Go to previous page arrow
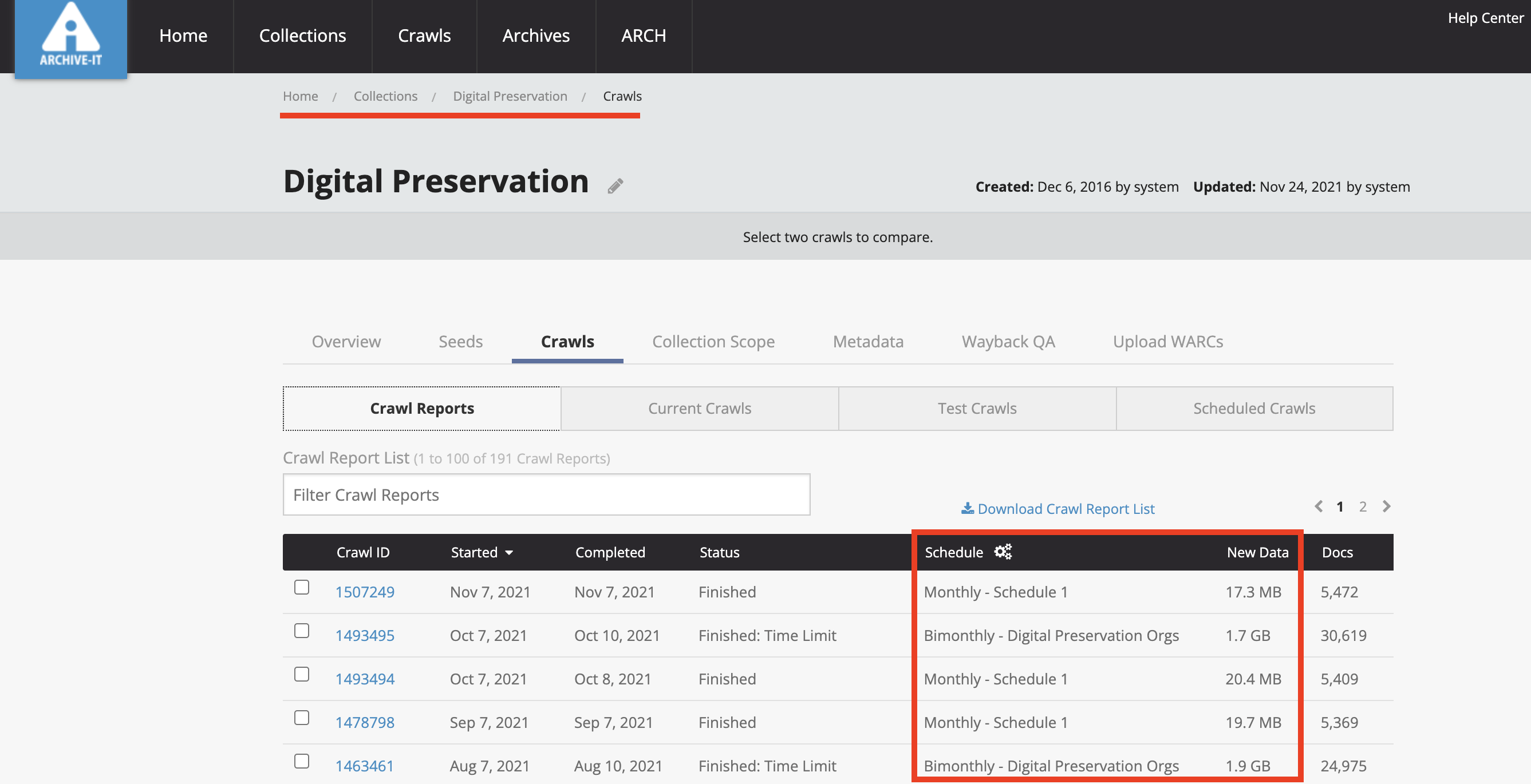The height and width of the screenshot is (784, 1531). coord(1318,506)
